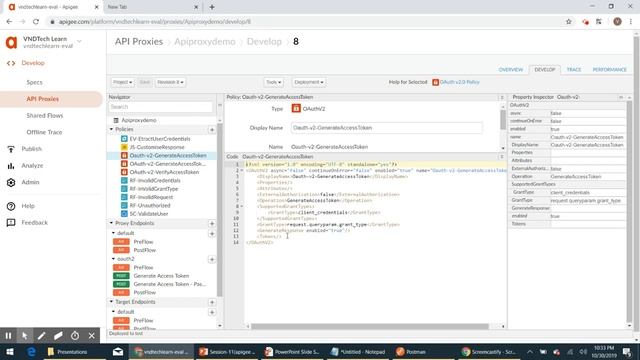Open the Revision 8 dropdown
The image size is (640, 360).
(170, 82)
